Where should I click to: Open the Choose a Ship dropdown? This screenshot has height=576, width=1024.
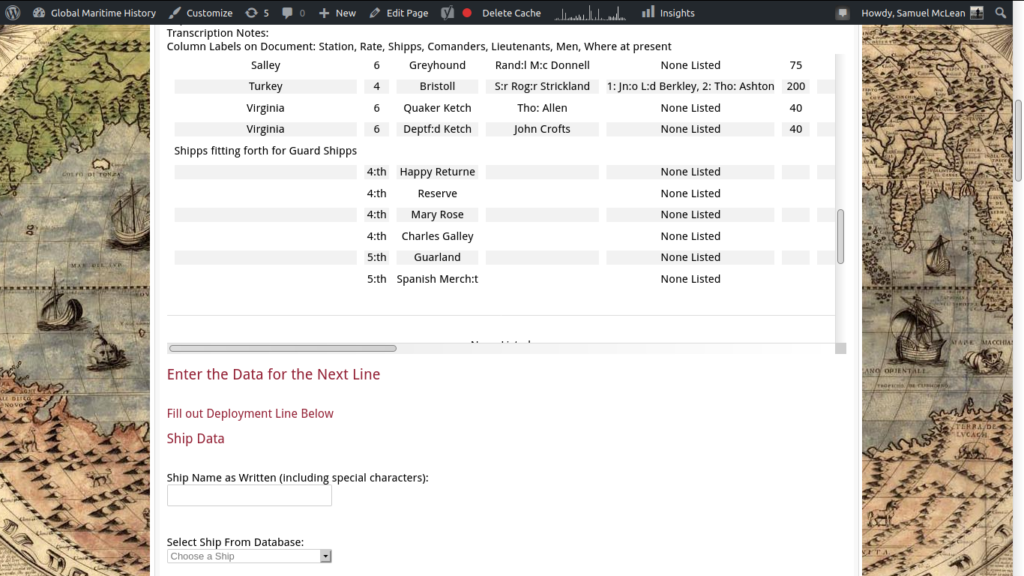click(249, 556)
